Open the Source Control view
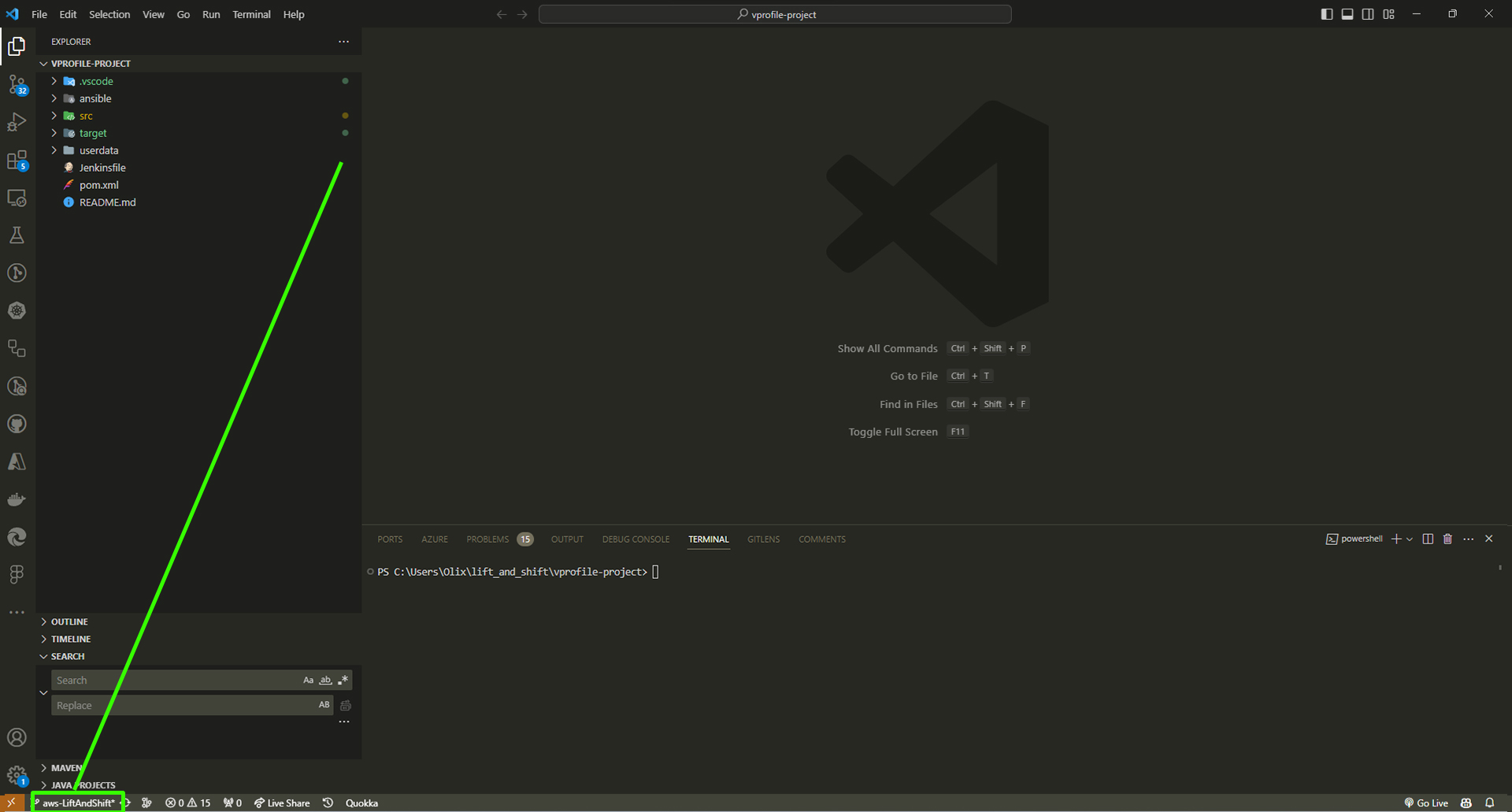 (x=17, y=84)
